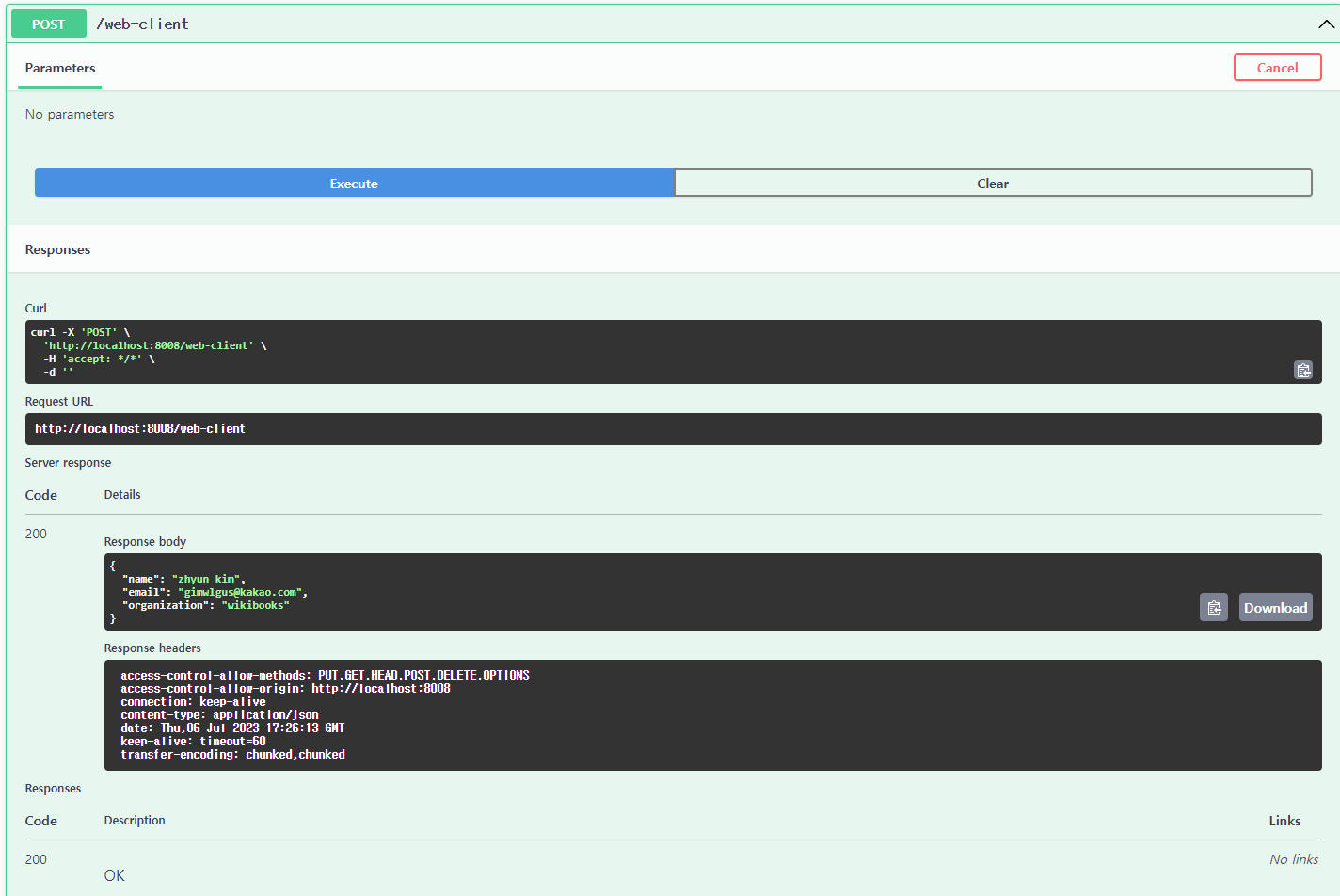This screenshot has height=896, width=1340.
Task: Click the access-control-allow-origin header line
Action: 285,688
